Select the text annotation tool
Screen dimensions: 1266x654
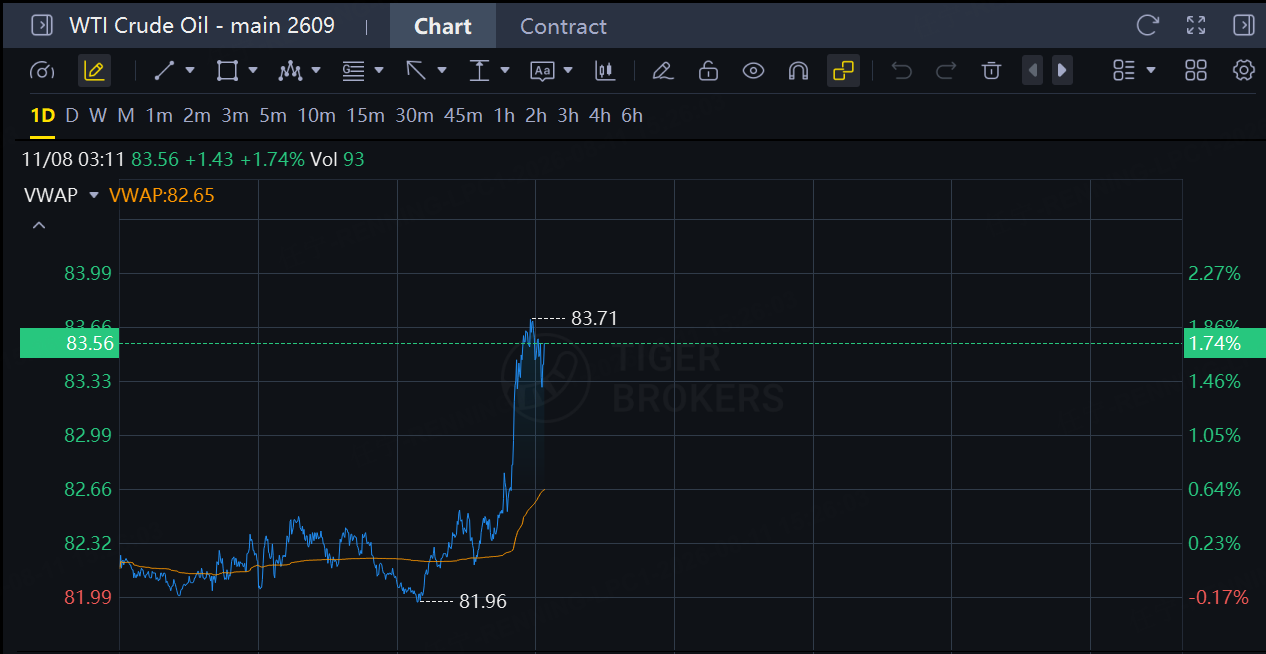tap(542, 70)
